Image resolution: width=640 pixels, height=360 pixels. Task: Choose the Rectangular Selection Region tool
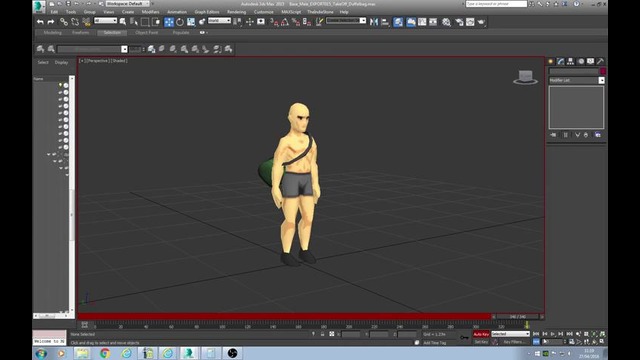(145, 22)
